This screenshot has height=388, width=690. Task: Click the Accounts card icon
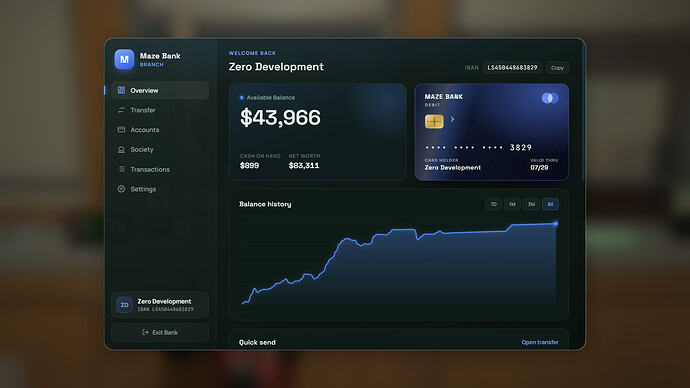click(x=121, y=130)
